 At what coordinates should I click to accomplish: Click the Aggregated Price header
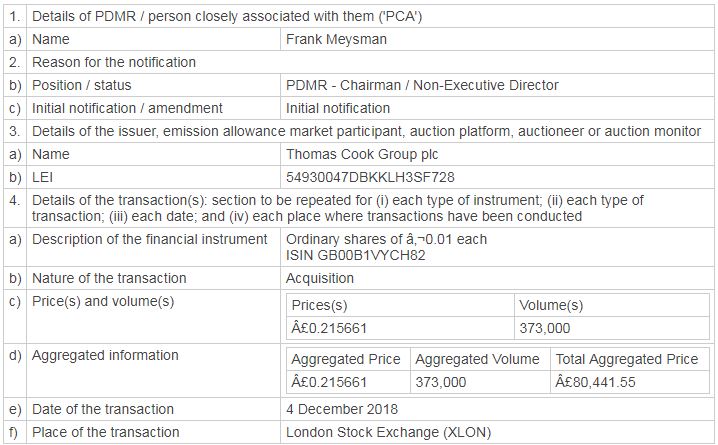(346, 359)
